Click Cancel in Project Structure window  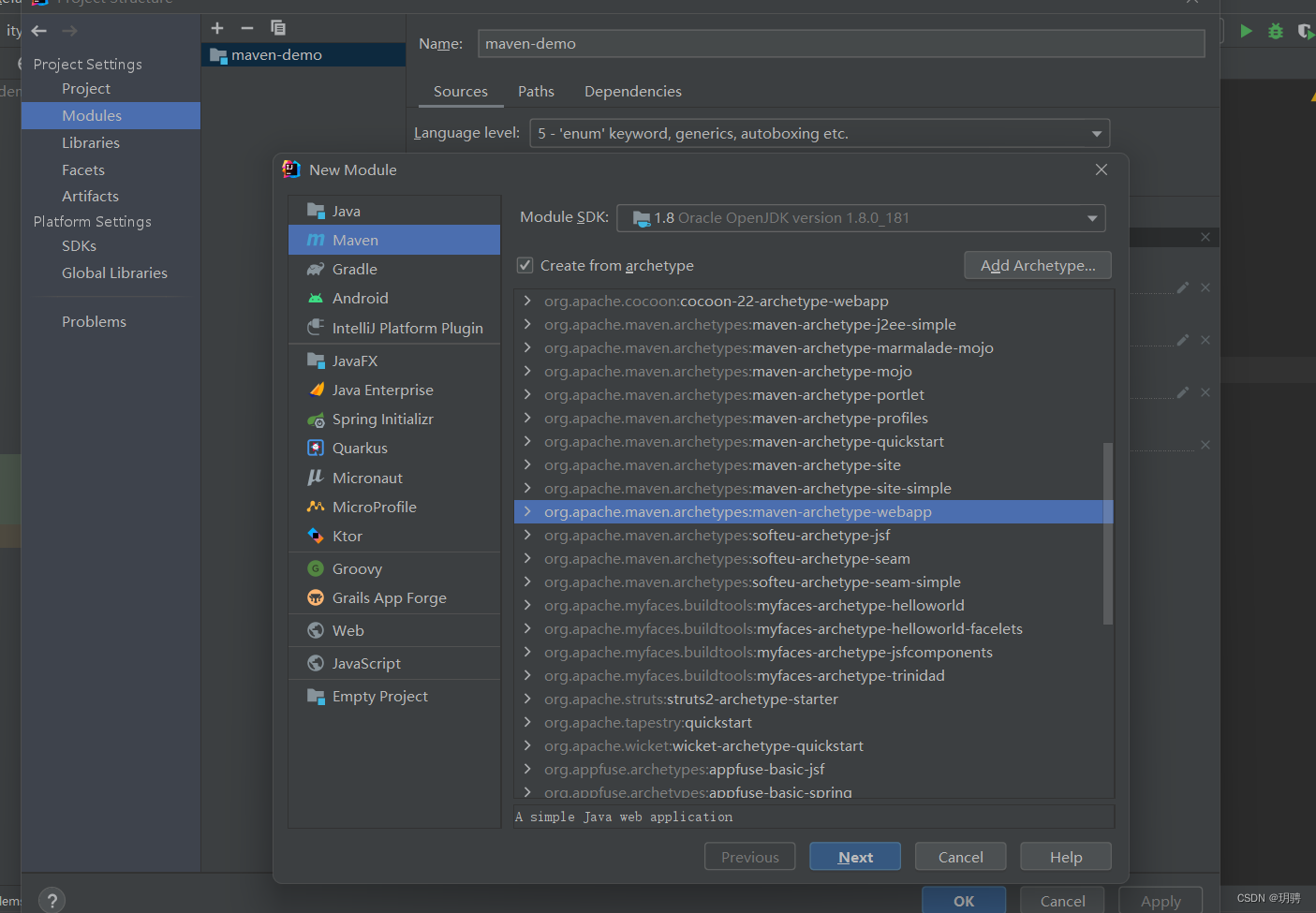coord(1063,901)
